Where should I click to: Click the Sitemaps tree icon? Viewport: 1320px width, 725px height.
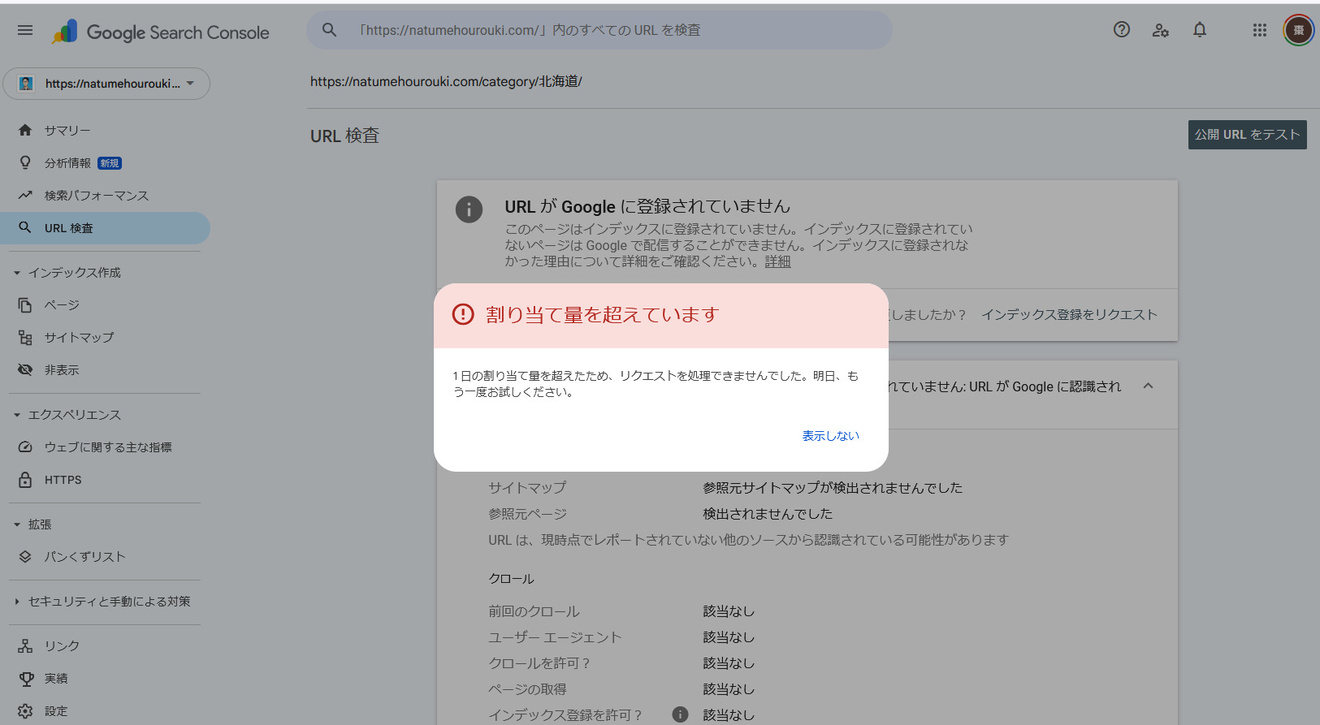pyautogui.click(x=25, y=338)
